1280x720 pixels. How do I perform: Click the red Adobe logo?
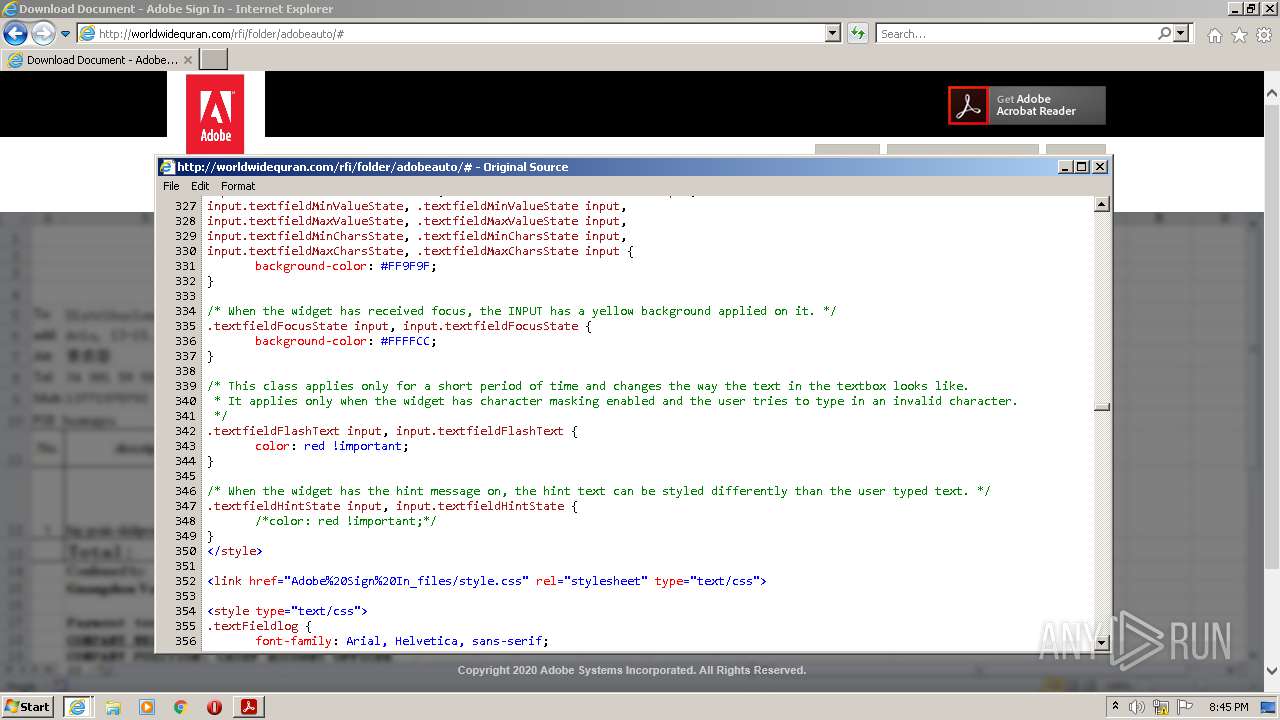click(x=215, y=114)
